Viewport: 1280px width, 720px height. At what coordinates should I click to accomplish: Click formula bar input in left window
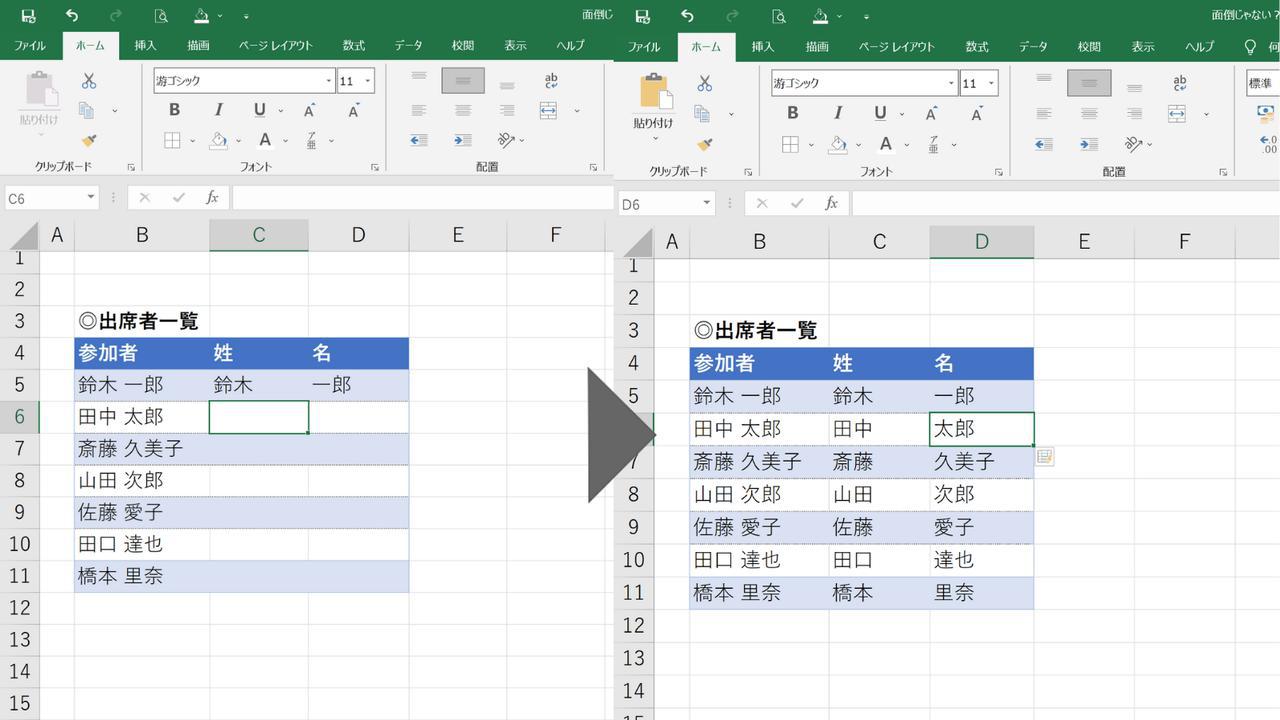pos(423,198)
